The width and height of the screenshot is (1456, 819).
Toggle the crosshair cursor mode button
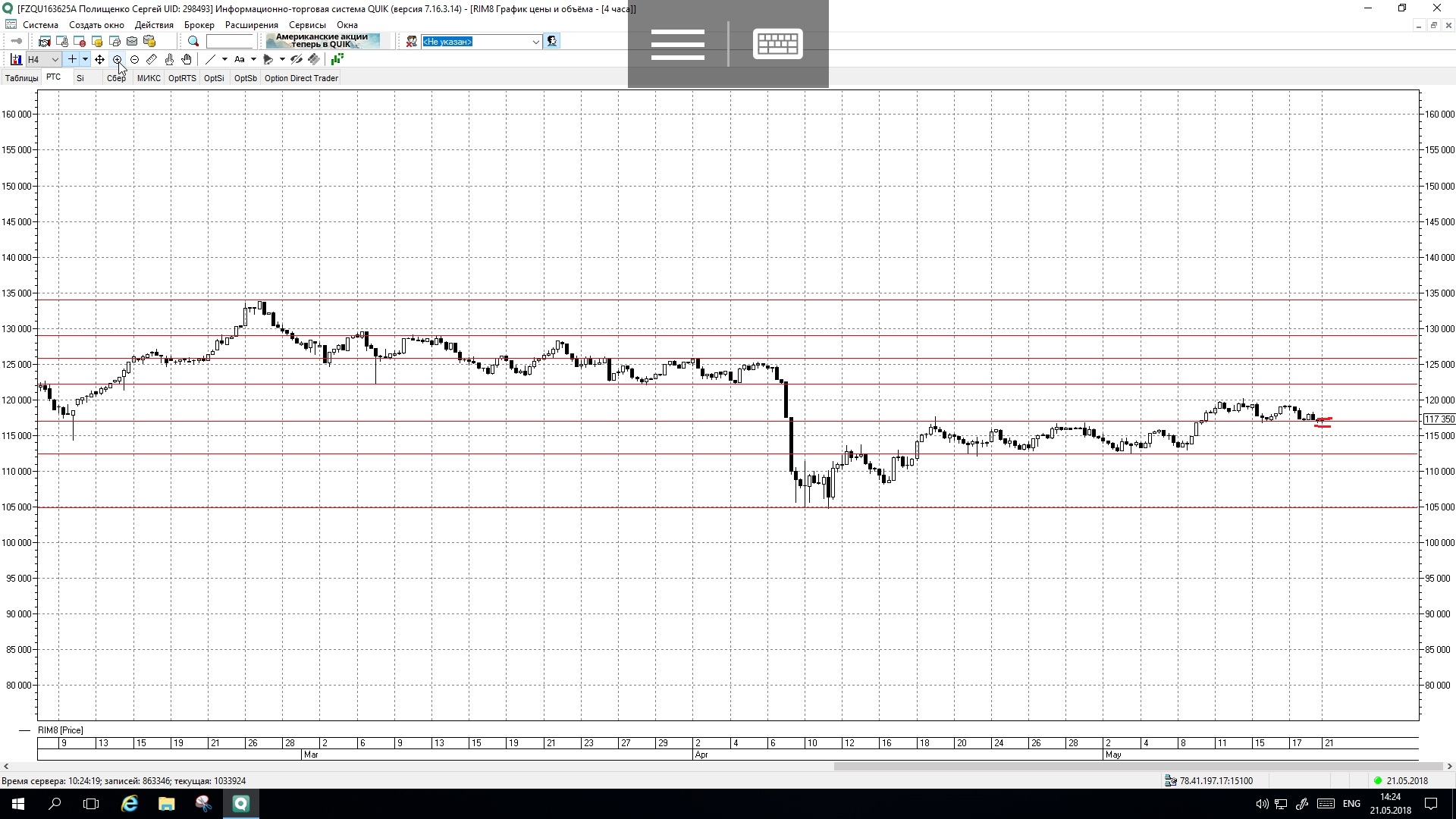point(72,59)
